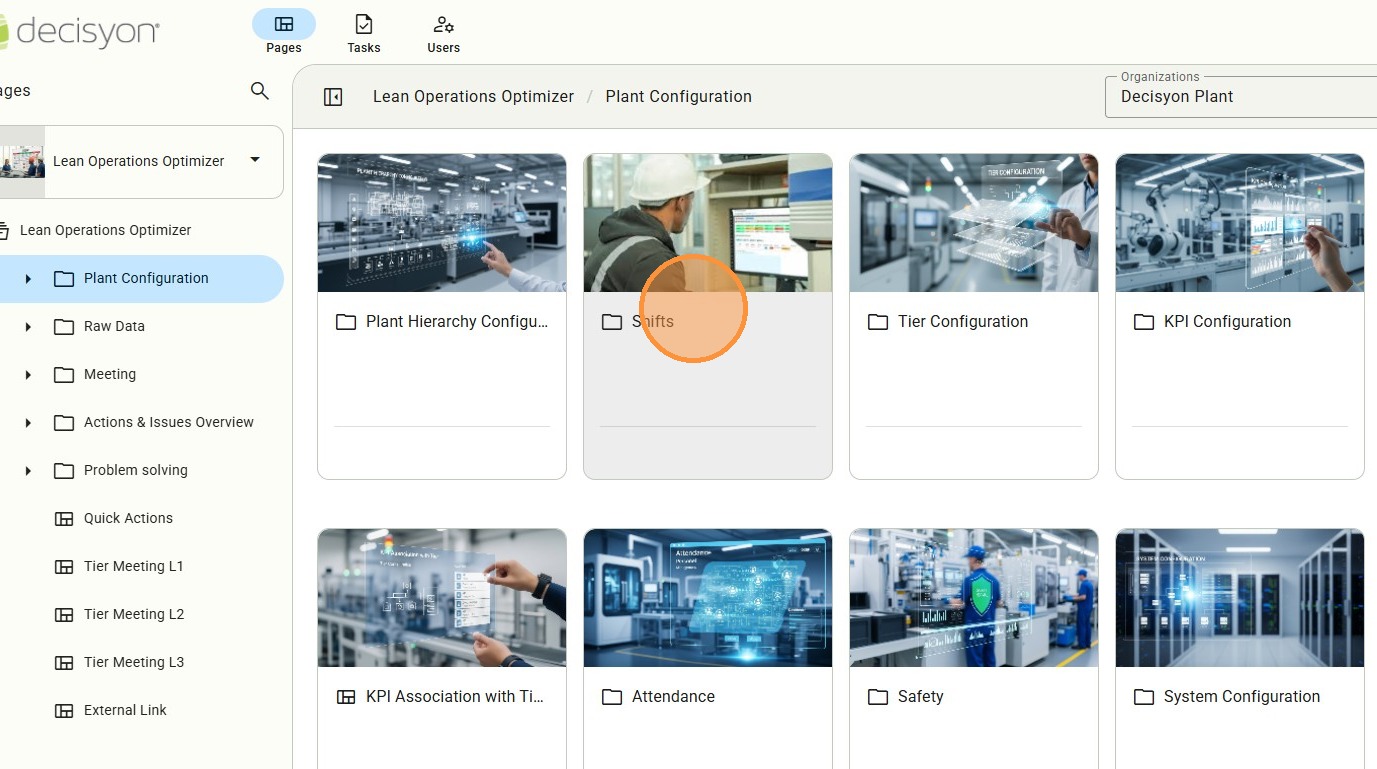
Task: Click the KPI Association card page icon
Action: point(346,697)
